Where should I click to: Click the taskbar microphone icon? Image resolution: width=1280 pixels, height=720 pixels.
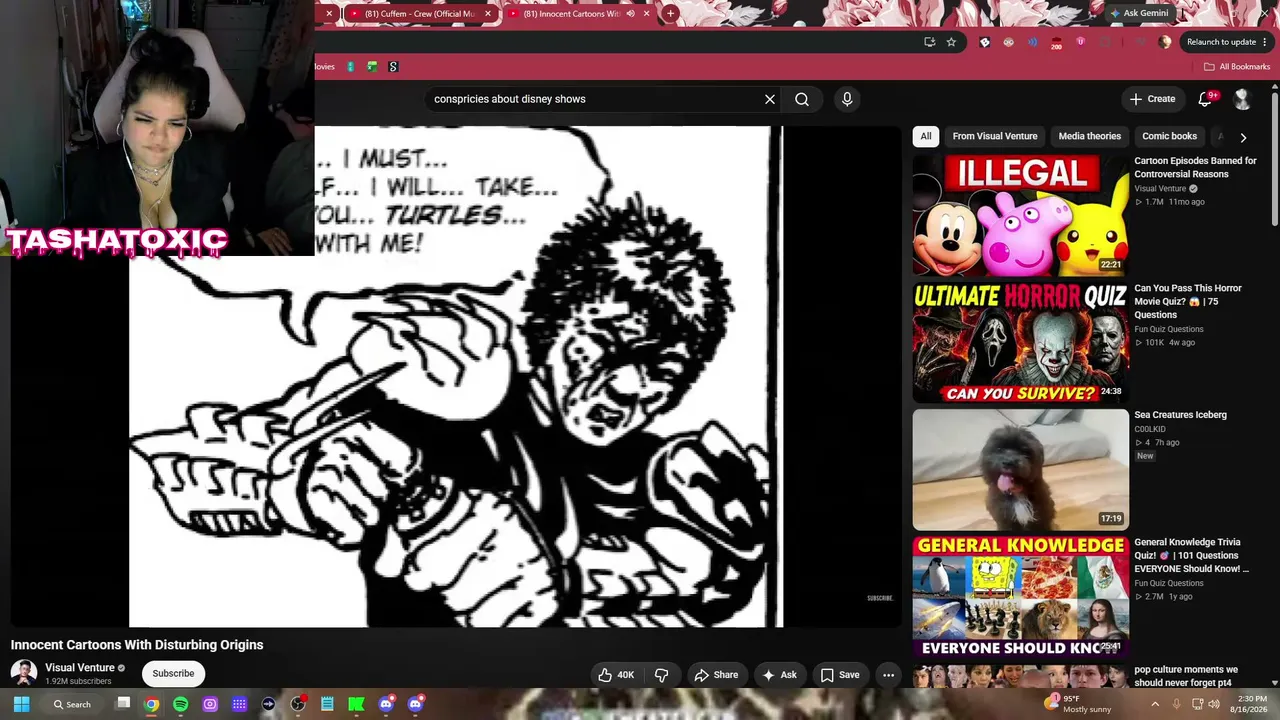(1176, 704)
